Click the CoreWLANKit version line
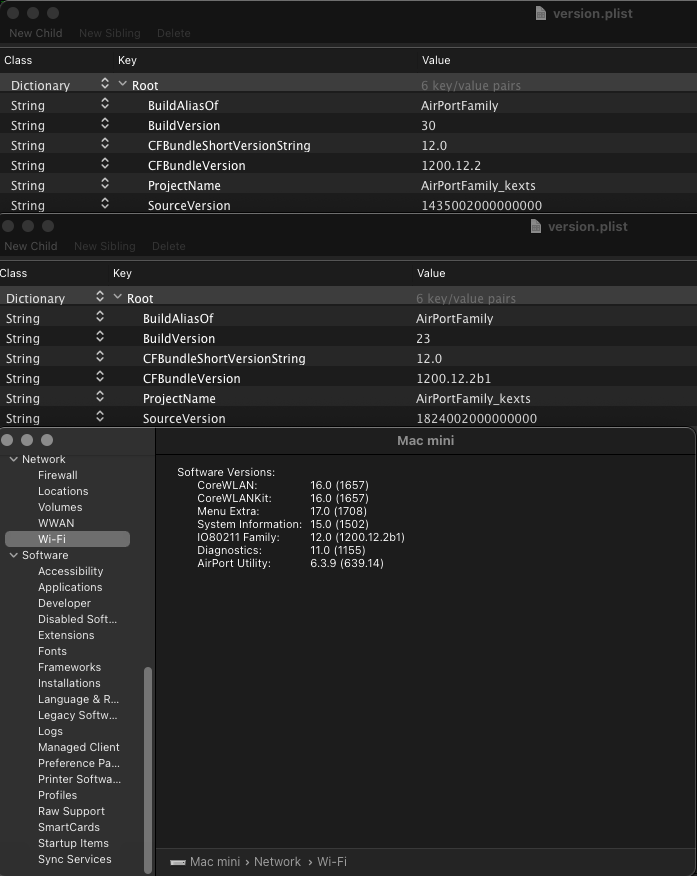 283,498
